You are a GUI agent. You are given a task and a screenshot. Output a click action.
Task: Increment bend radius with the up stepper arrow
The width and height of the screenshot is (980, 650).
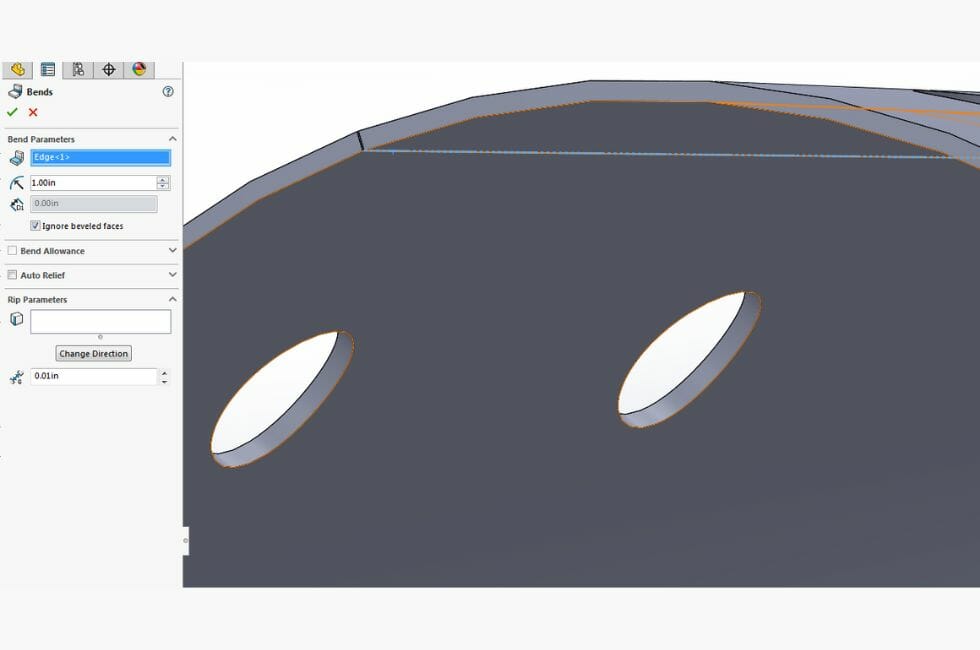point(162,178)
